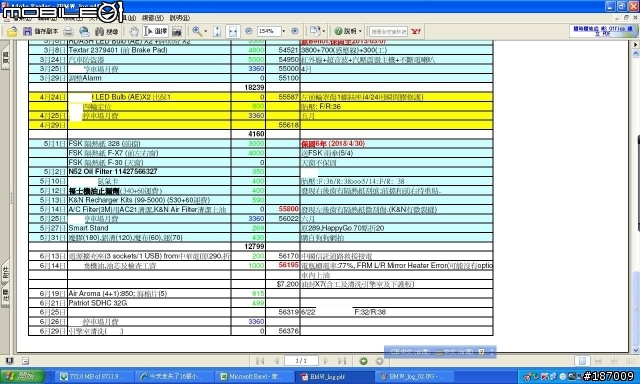Screen dimensions: 640x384
Task: Click the page number field 1/1
Action: click(301, 361)
